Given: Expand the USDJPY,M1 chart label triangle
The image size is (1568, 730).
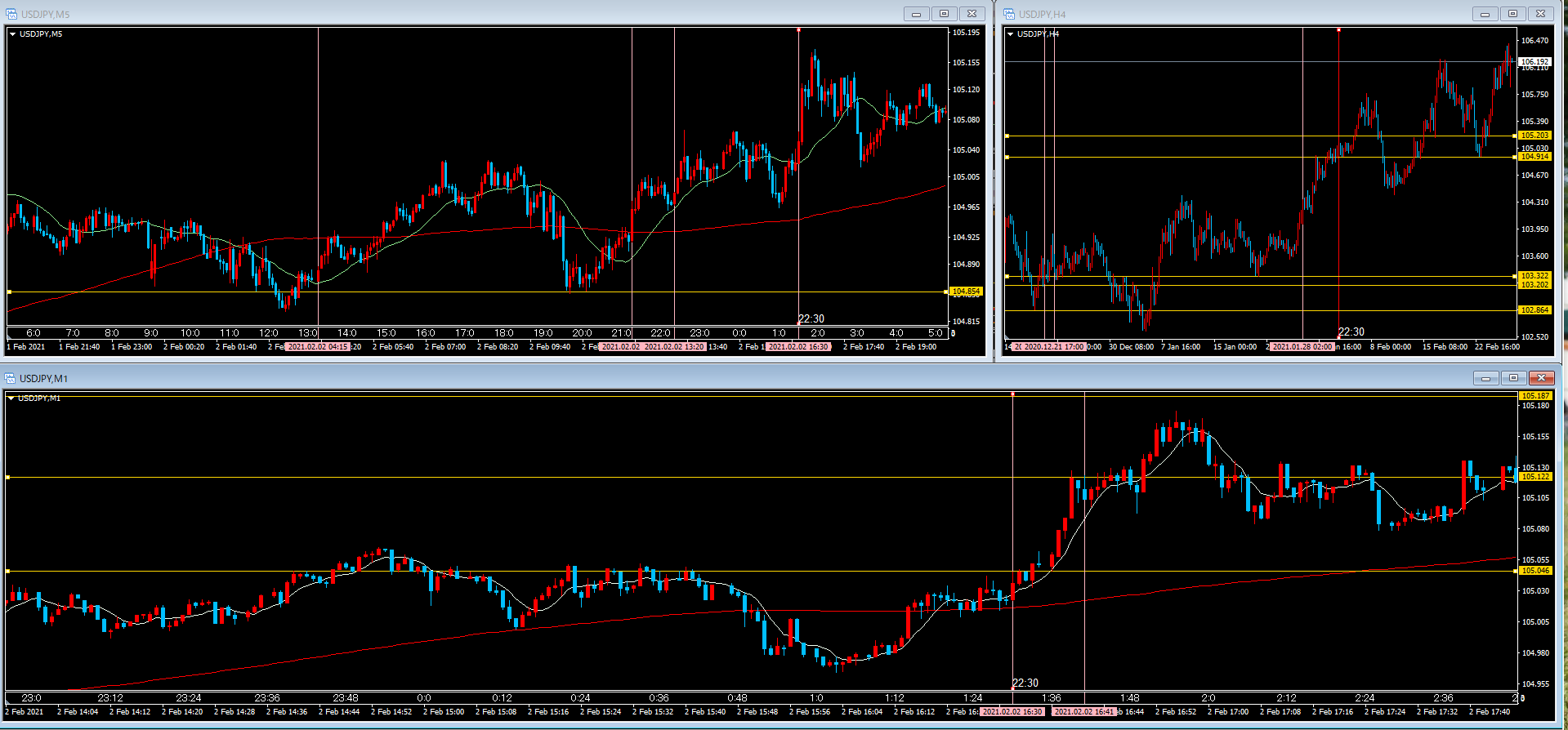Looking at the screenshot, I should pyautogui.click(x=11, y=398).
